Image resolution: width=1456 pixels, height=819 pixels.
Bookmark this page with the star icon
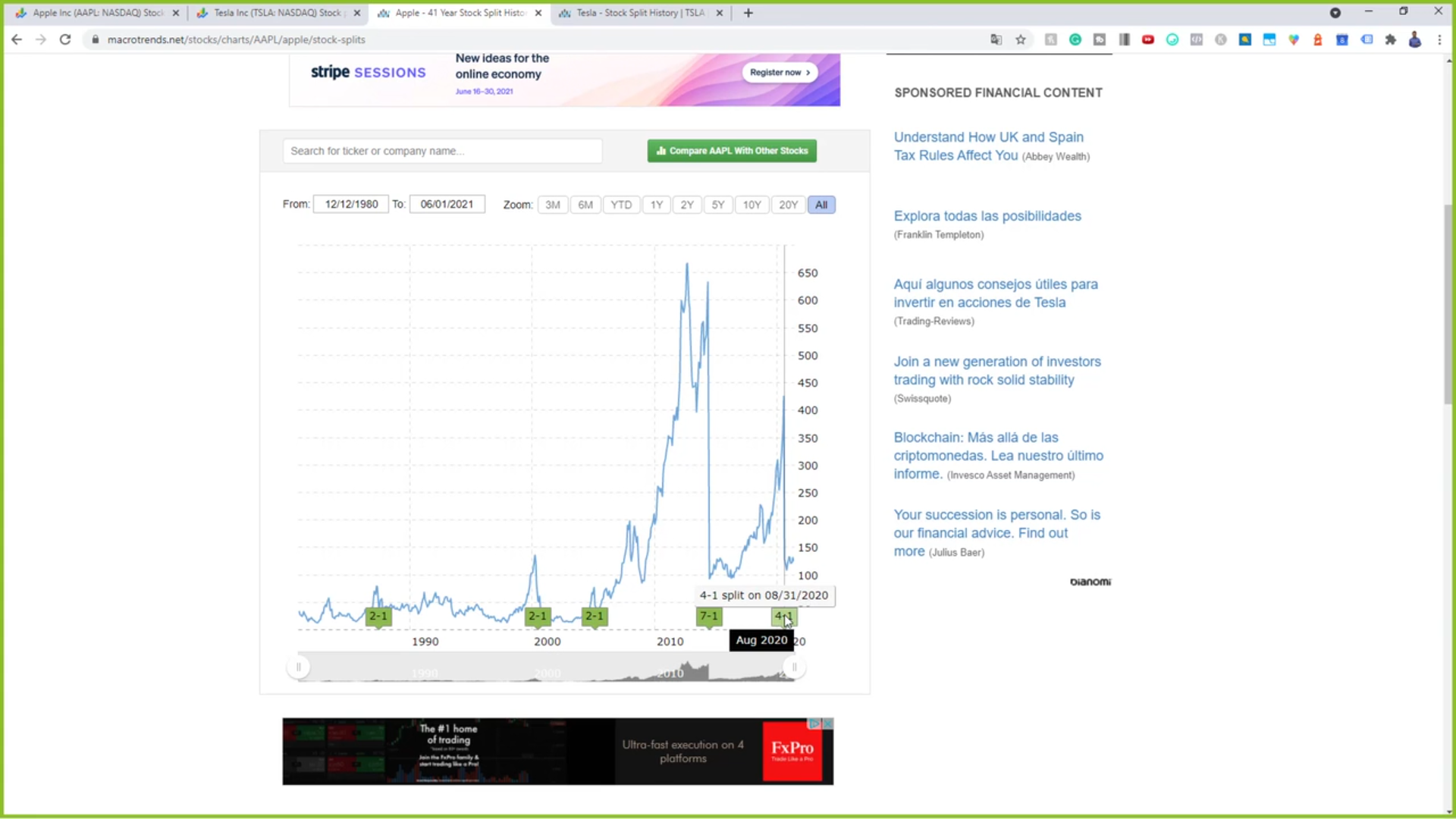(x=1021, y=39)
